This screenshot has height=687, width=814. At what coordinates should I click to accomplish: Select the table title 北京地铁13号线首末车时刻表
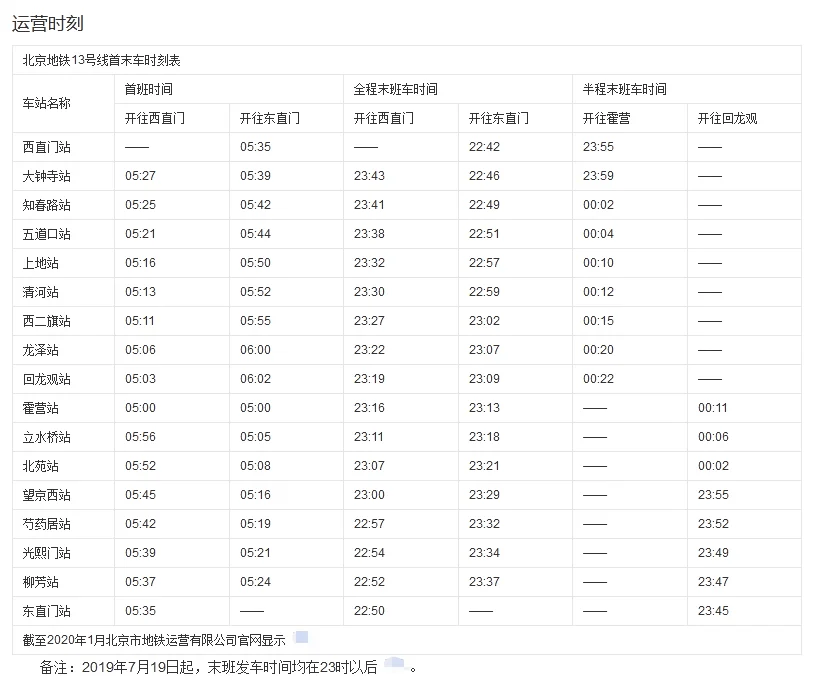[107, 60]
